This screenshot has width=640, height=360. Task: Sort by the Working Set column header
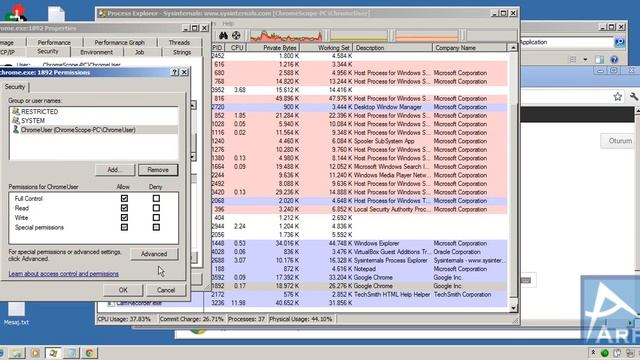coord(327,48)
